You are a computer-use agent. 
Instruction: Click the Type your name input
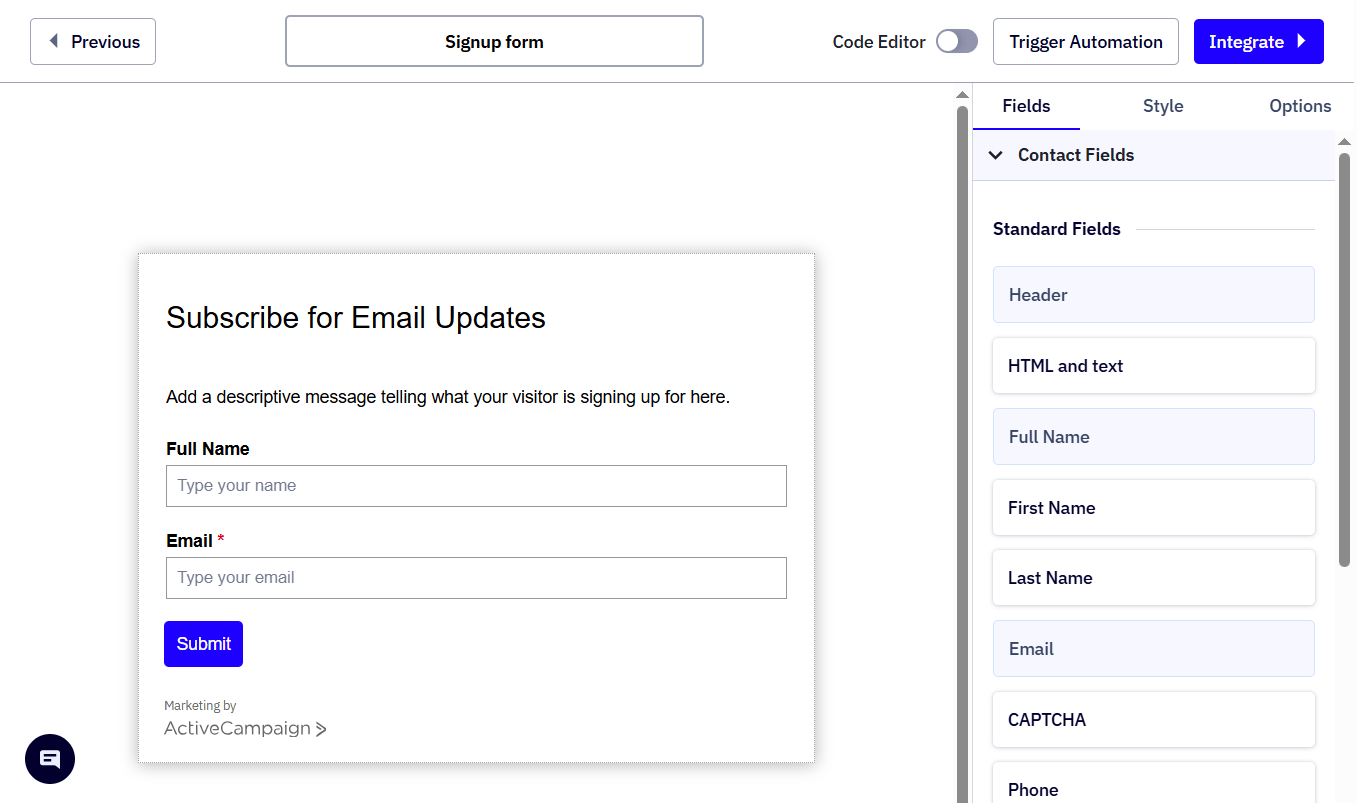pos(476,486)
